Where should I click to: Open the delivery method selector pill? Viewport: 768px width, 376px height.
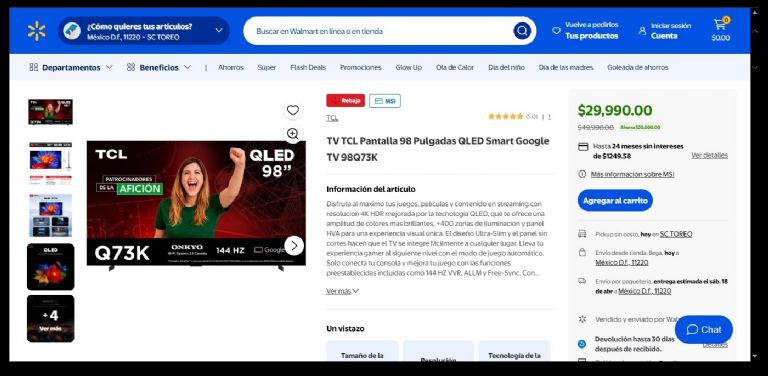tap(144, 31)
